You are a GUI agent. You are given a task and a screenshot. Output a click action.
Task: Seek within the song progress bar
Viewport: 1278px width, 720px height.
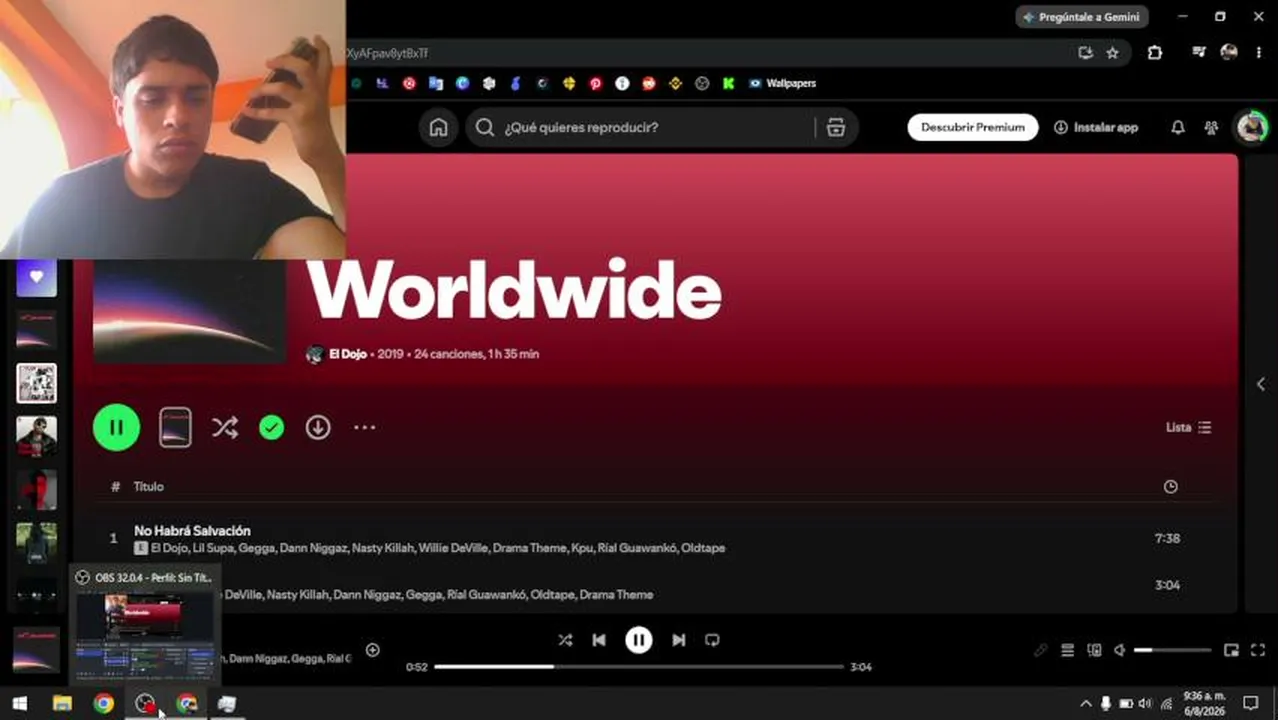click(x=640, y=667)
